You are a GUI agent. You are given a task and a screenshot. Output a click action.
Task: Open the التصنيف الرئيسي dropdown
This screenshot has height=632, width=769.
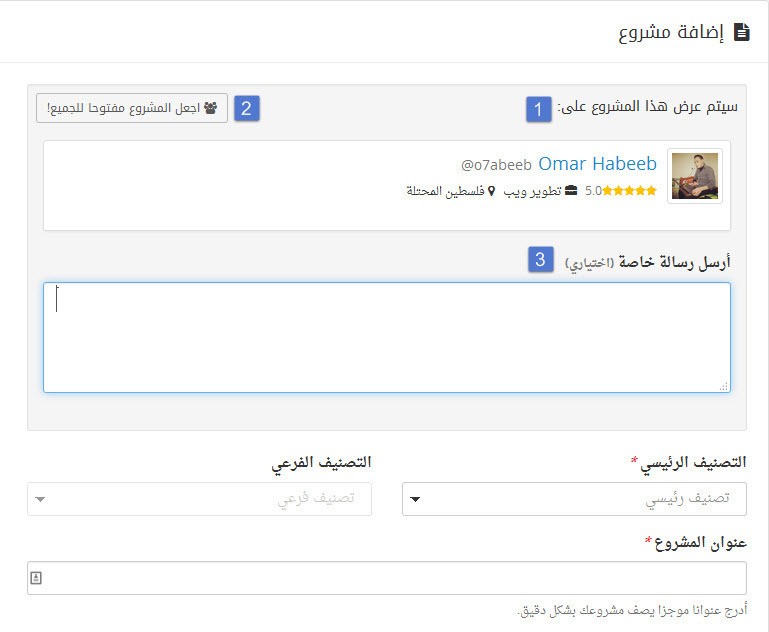click(x=574, y=499)
